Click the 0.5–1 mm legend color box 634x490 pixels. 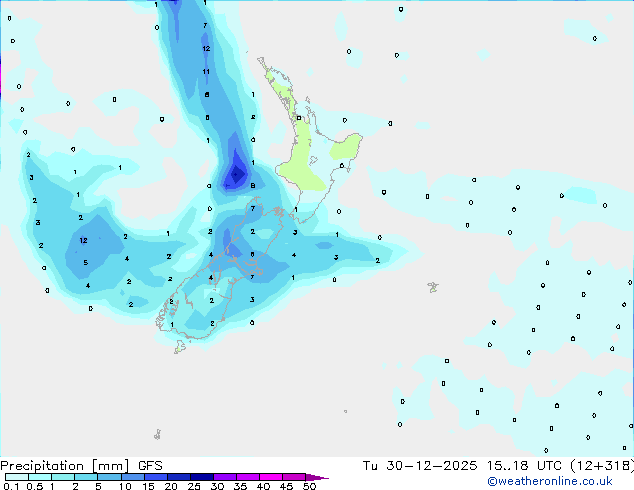[40, 477]
